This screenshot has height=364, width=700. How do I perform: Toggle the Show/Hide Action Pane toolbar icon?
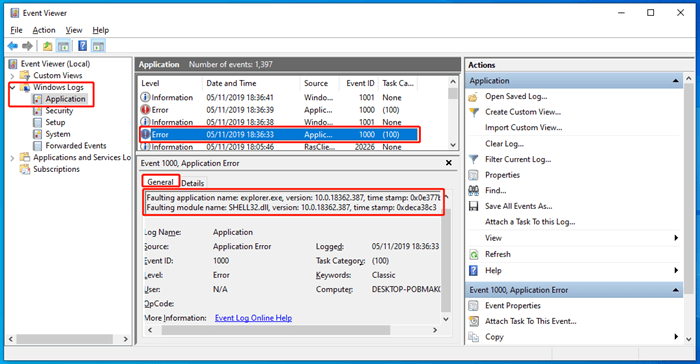(x=98, y=46)
